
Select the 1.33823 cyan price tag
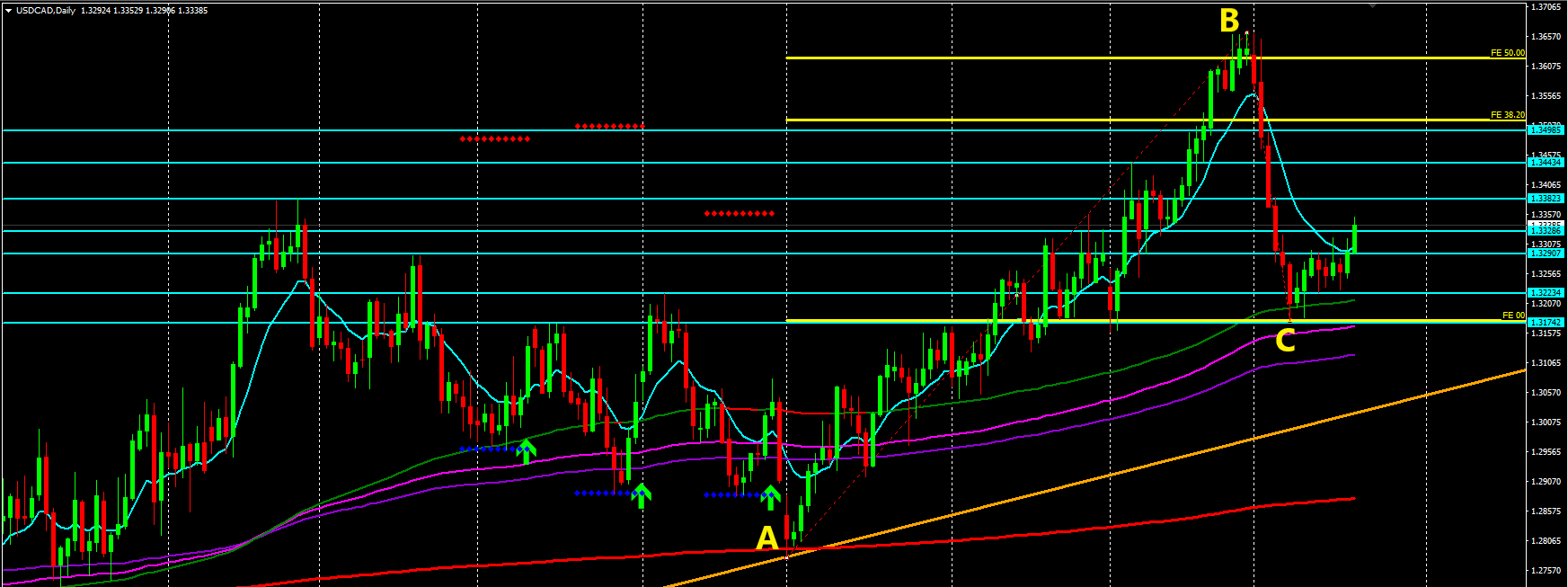pos(1546,199)
